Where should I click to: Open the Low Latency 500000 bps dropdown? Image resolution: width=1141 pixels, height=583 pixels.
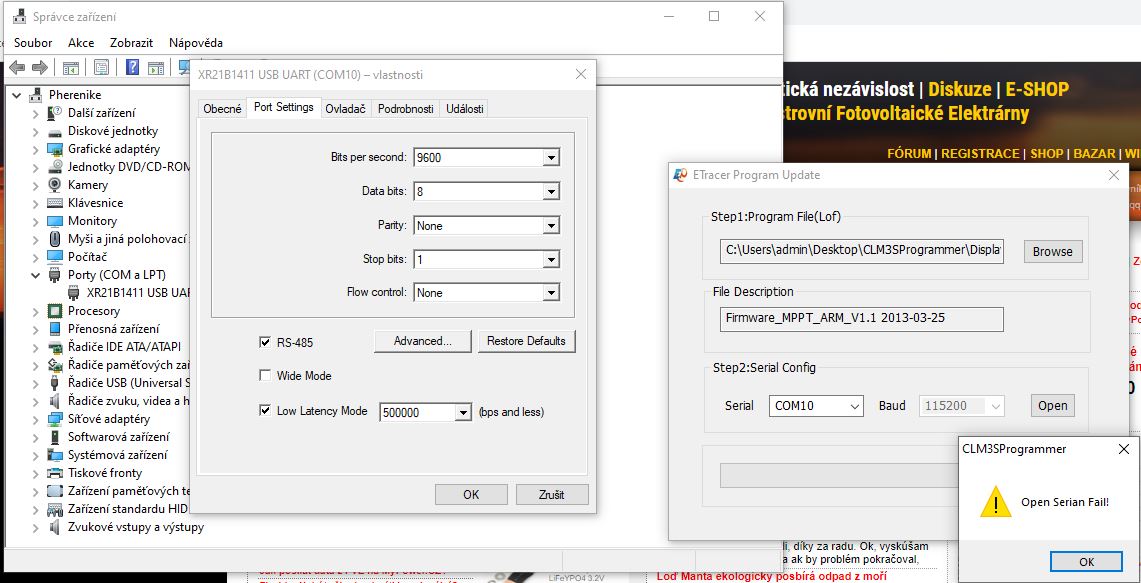(464, 413)
